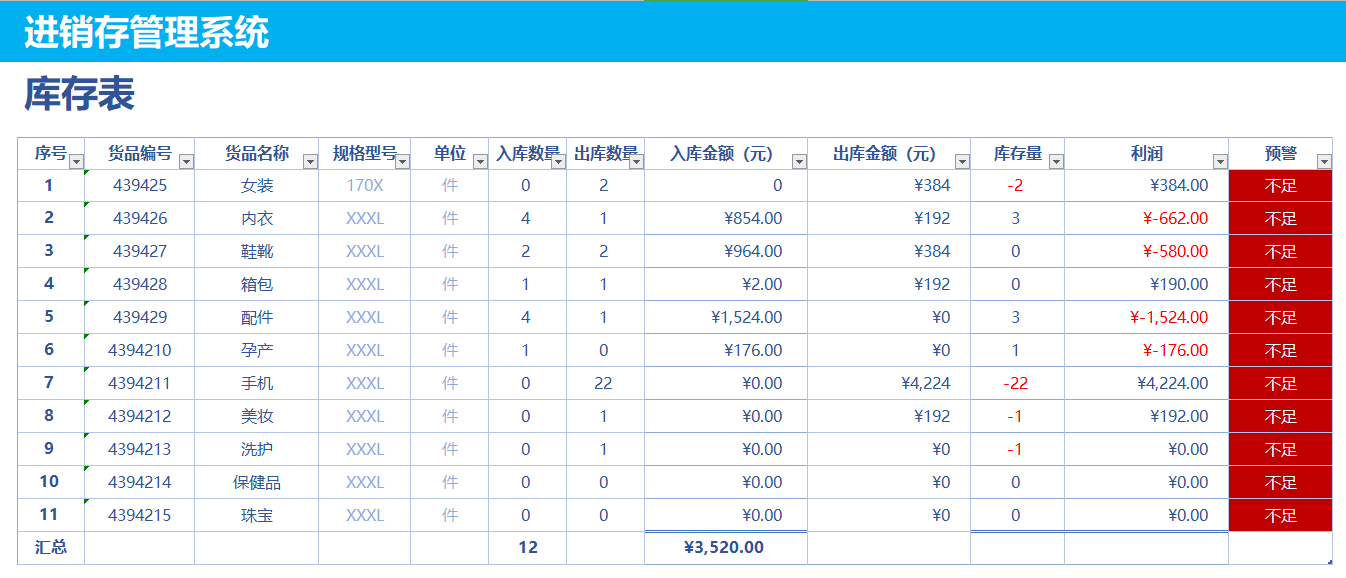
Task: Click product code cell 439426
Action: [x=140, y=219]
